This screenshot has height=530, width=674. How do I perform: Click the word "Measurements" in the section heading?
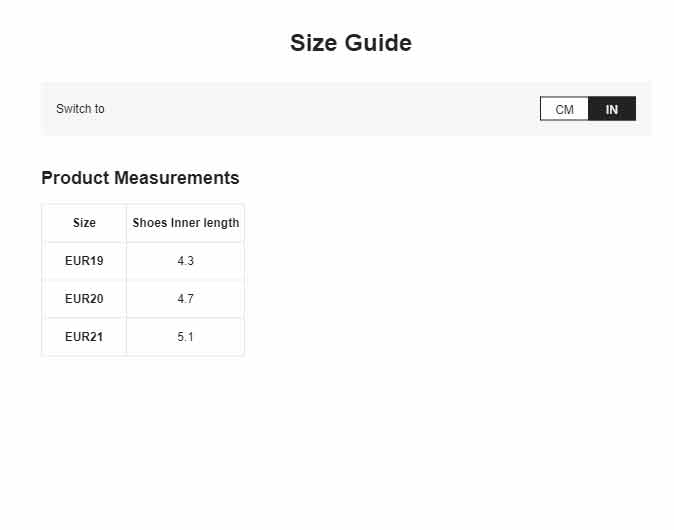tap(177, 178)
